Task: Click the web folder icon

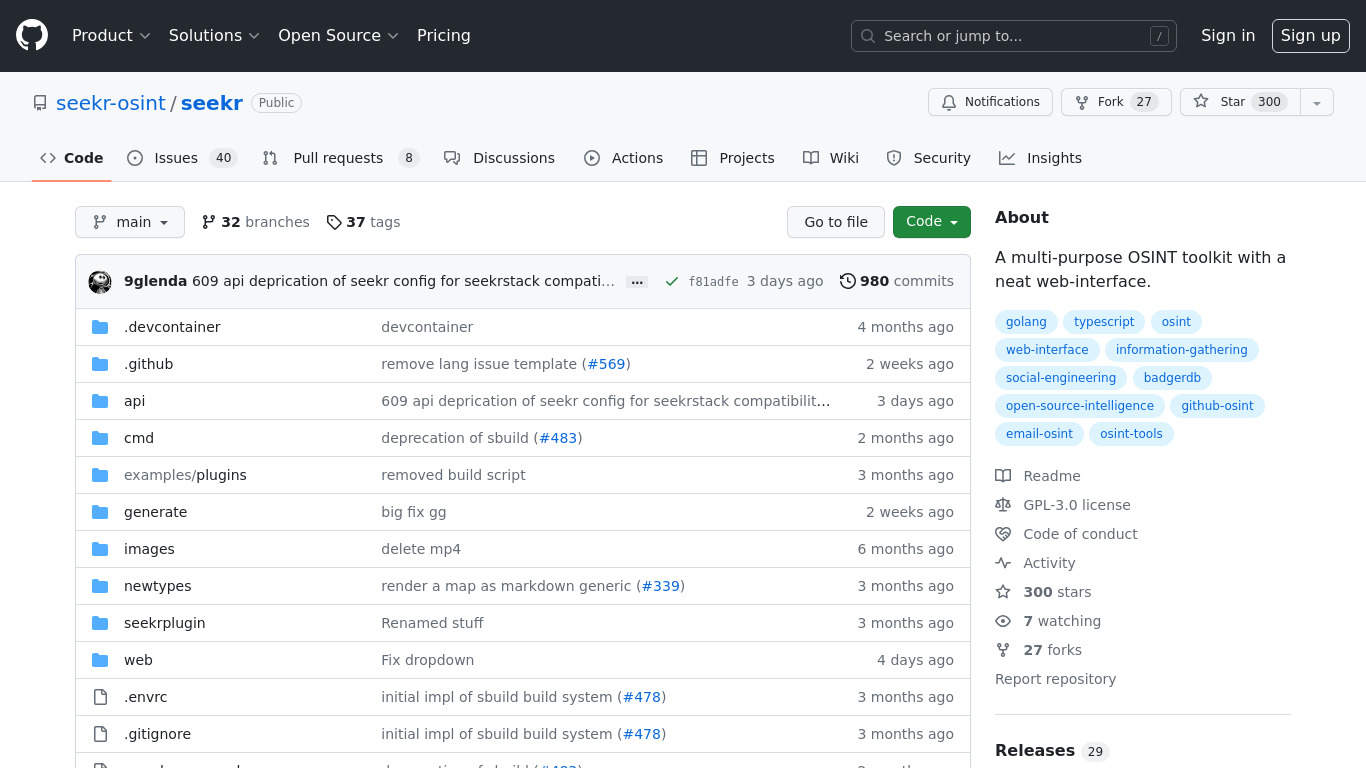Action: (x=100, y=660)
